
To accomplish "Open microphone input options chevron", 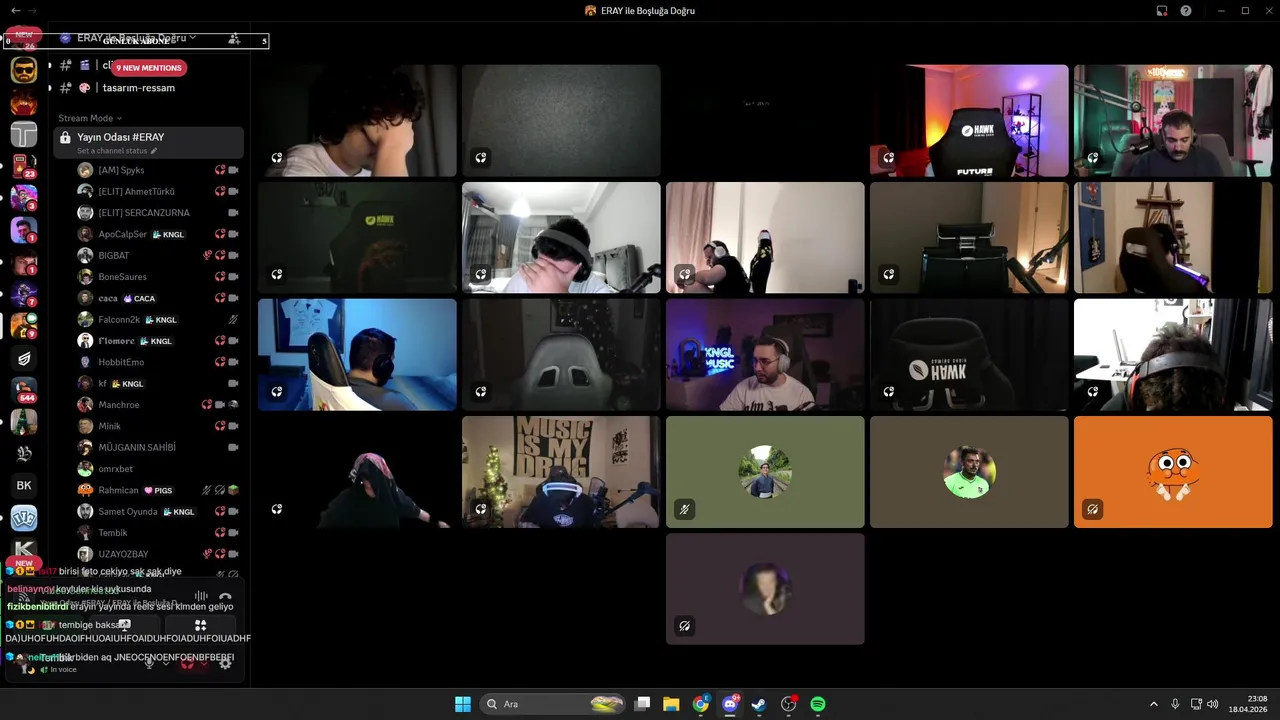I will [x=164, y=662].
